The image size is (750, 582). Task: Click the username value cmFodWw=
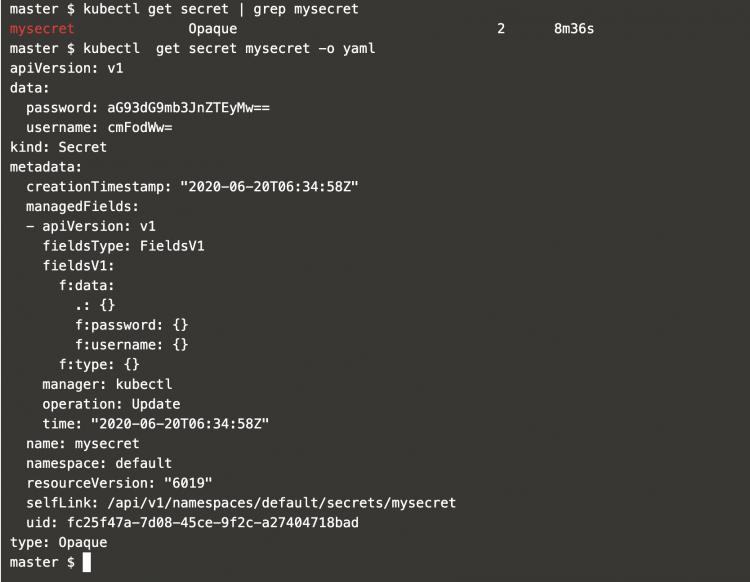(x=141, y=127)
